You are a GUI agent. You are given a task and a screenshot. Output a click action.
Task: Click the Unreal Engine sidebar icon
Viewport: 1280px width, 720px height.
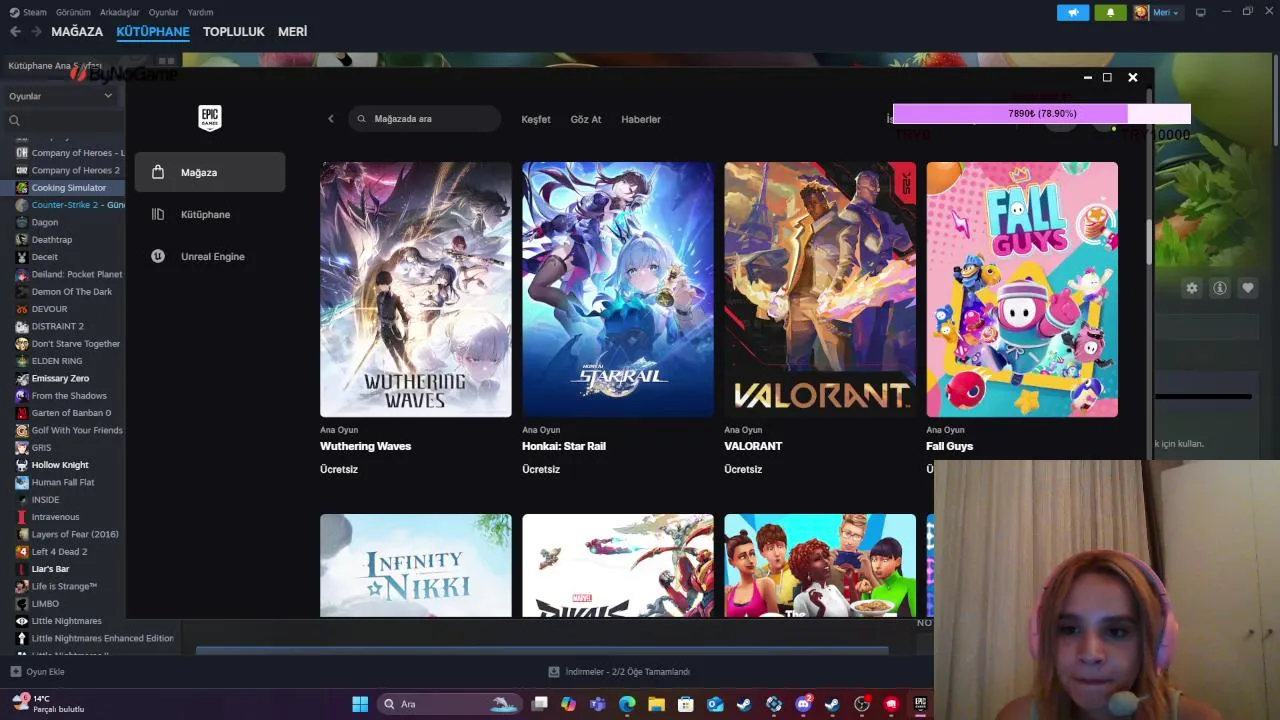[157, 256]
